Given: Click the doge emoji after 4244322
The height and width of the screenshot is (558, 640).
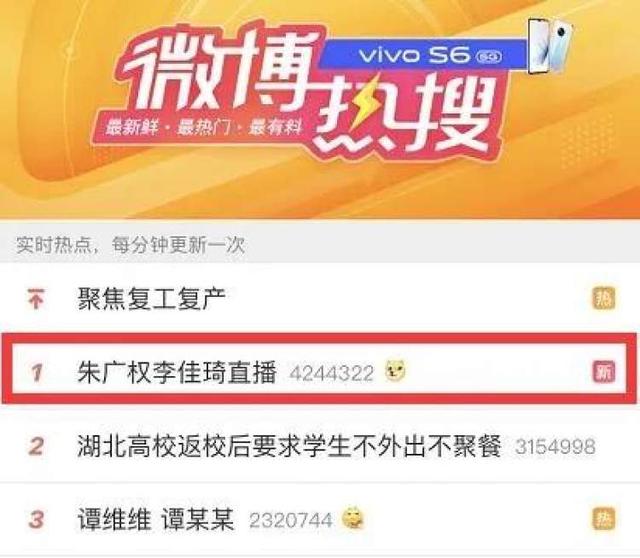Looking at the screenshot, I should coord(396,371).
